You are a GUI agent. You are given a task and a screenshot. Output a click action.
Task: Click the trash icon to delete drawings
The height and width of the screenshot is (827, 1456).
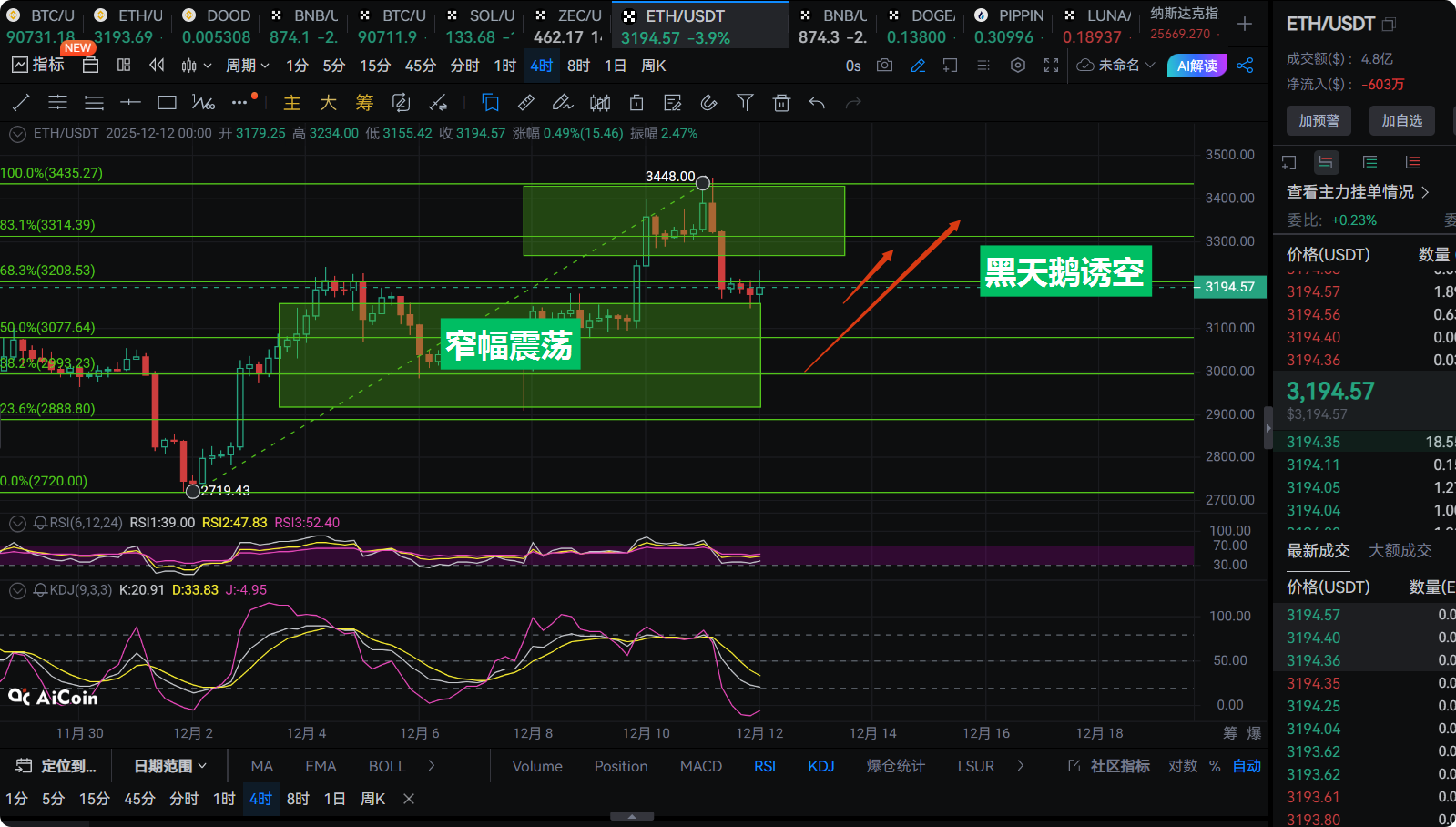(x=781, y=103)
